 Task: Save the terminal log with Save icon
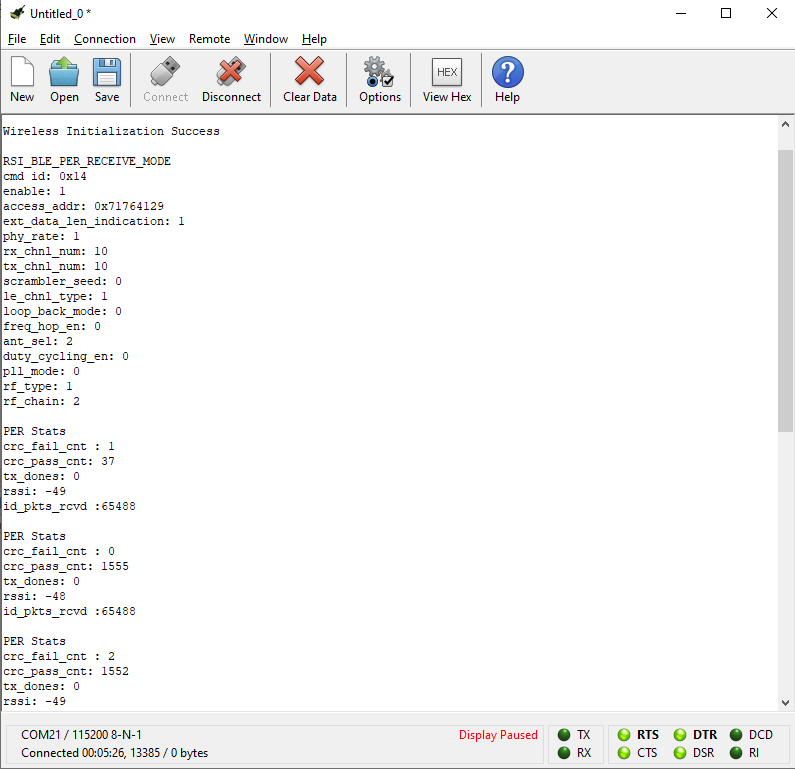point(107,80)
